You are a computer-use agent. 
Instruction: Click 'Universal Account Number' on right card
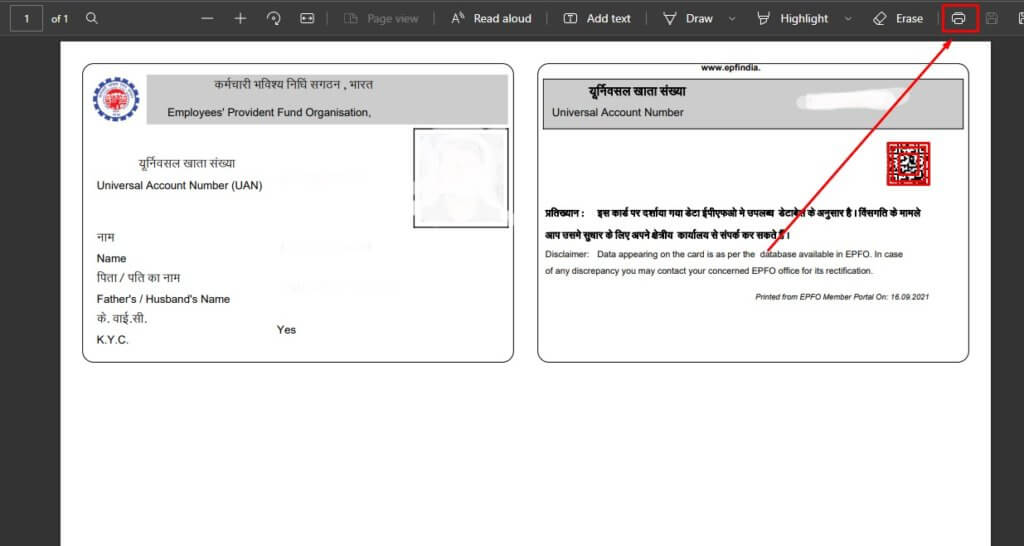618,112
